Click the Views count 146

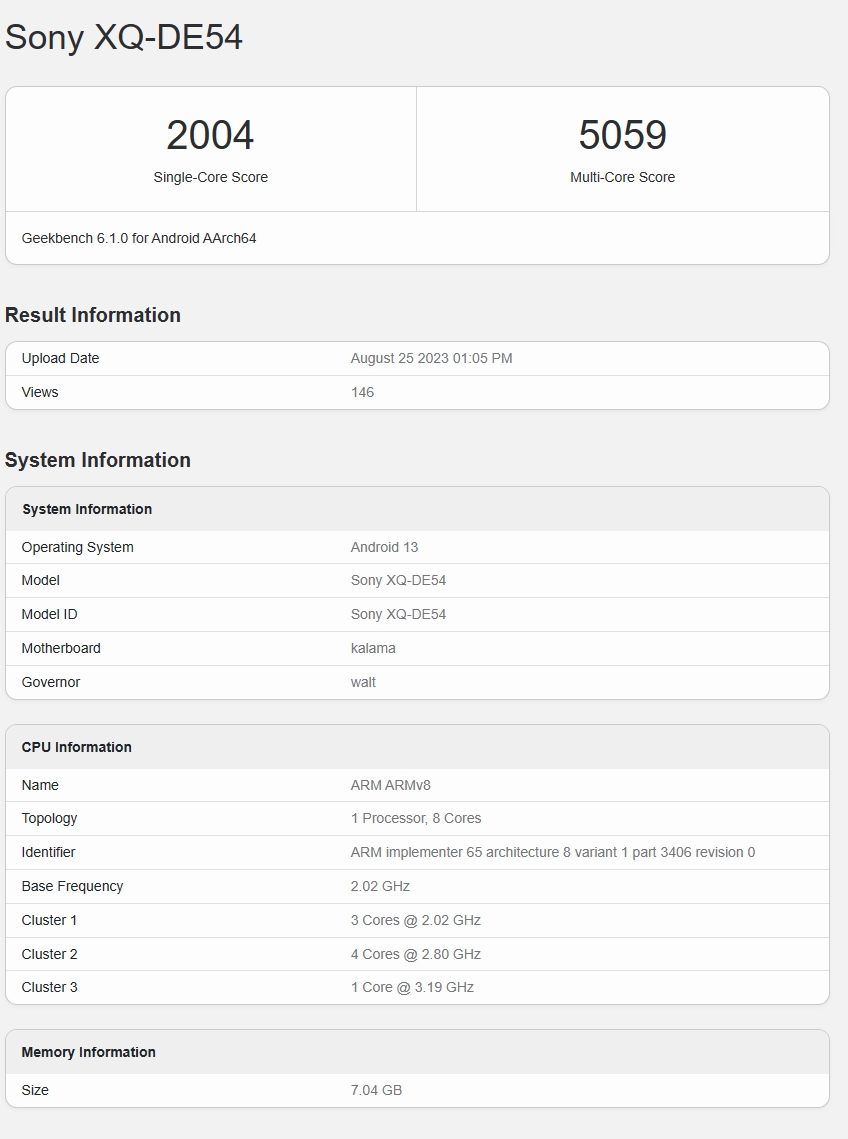(362, 392)
